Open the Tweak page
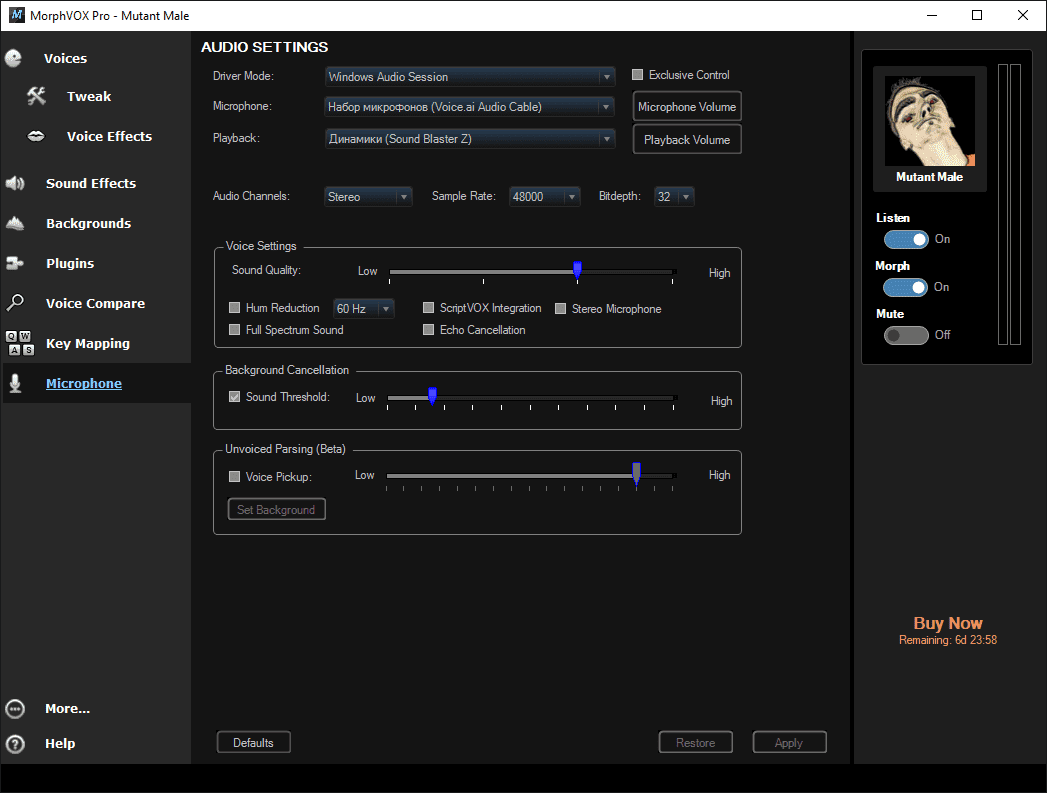Image resolution: width=1047 pixels, height=793 pixels. click(x=89, y=96)
